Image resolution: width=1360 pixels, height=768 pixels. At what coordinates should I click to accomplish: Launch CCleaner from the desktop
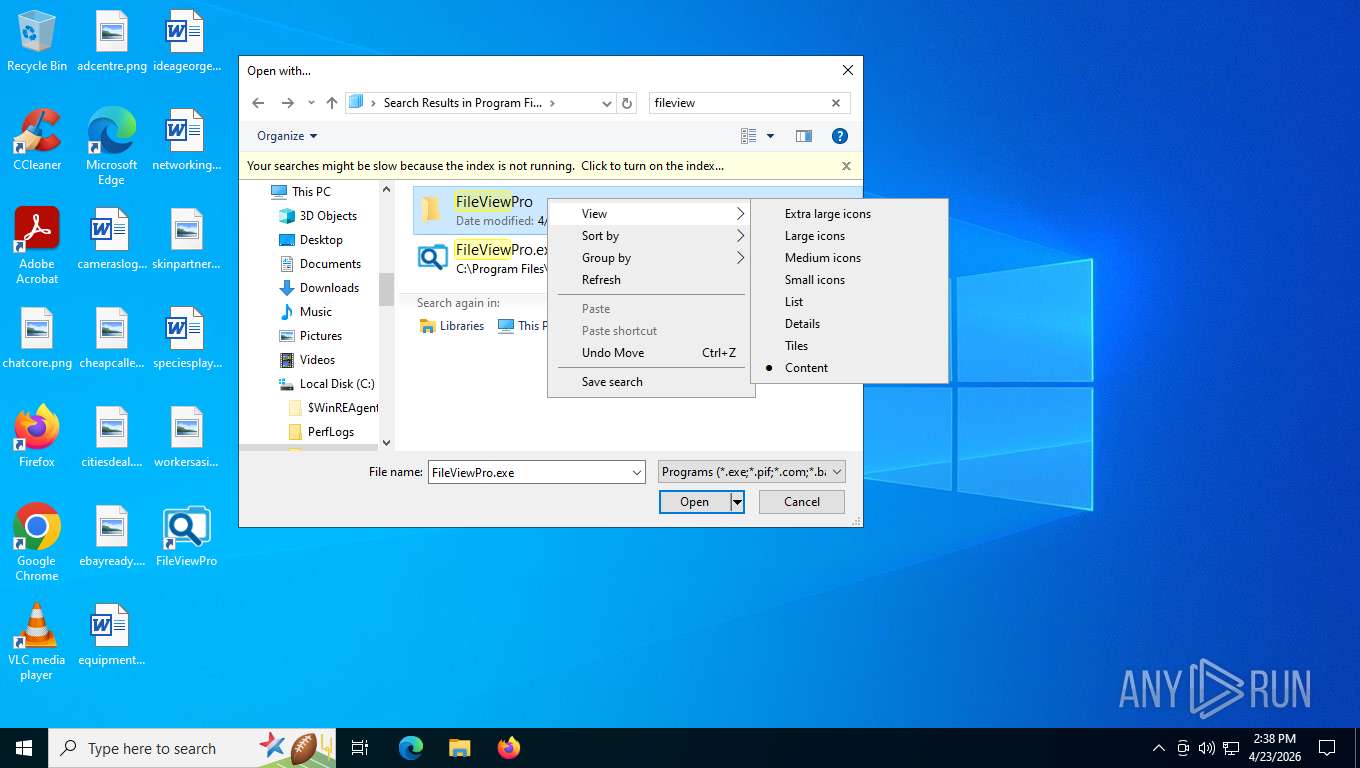coord(37,140)
